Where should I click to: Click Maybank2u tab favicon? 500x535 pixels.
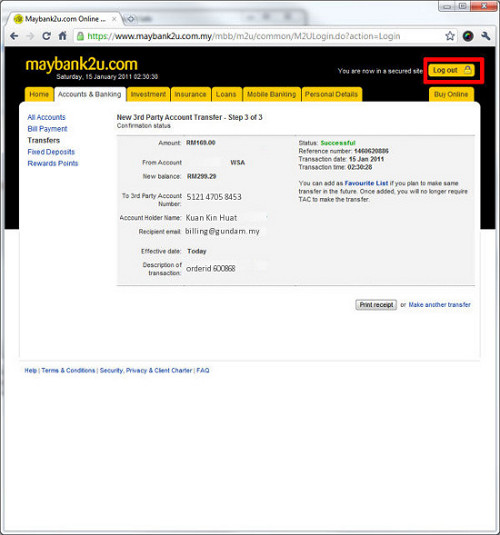click(18, 19)
